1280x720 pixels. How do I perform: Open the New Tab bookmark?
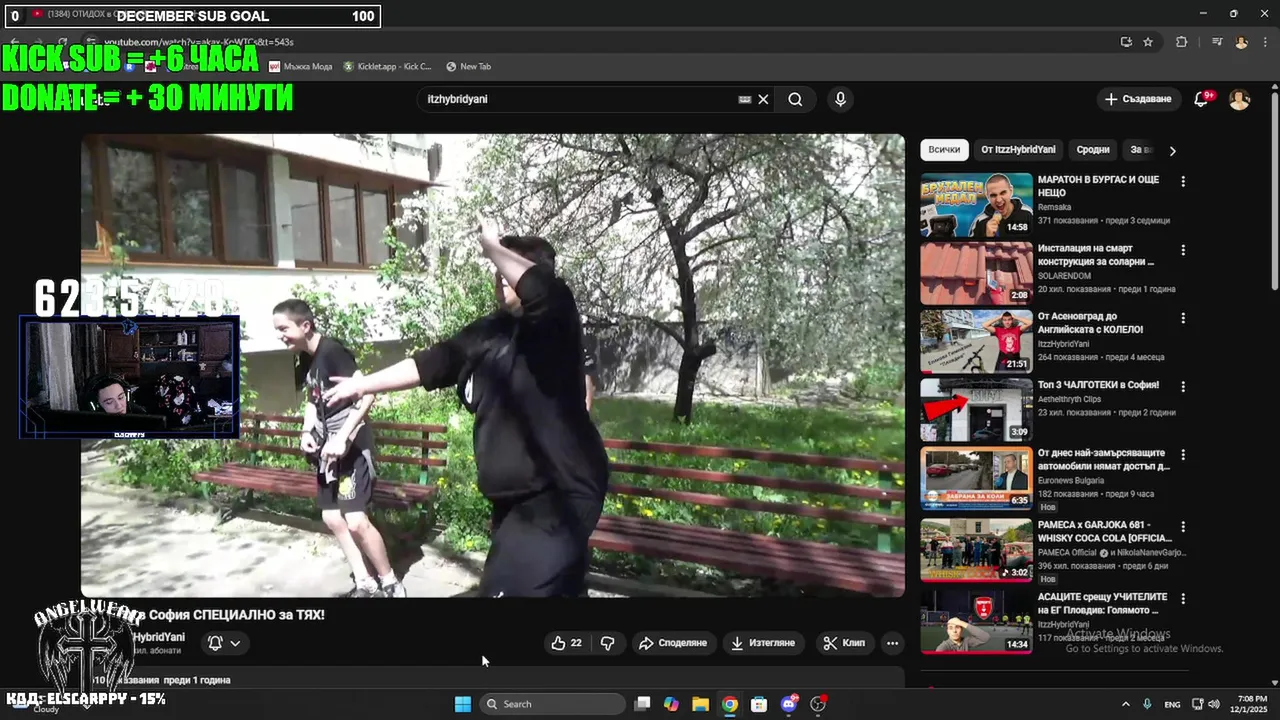point(468,66)
